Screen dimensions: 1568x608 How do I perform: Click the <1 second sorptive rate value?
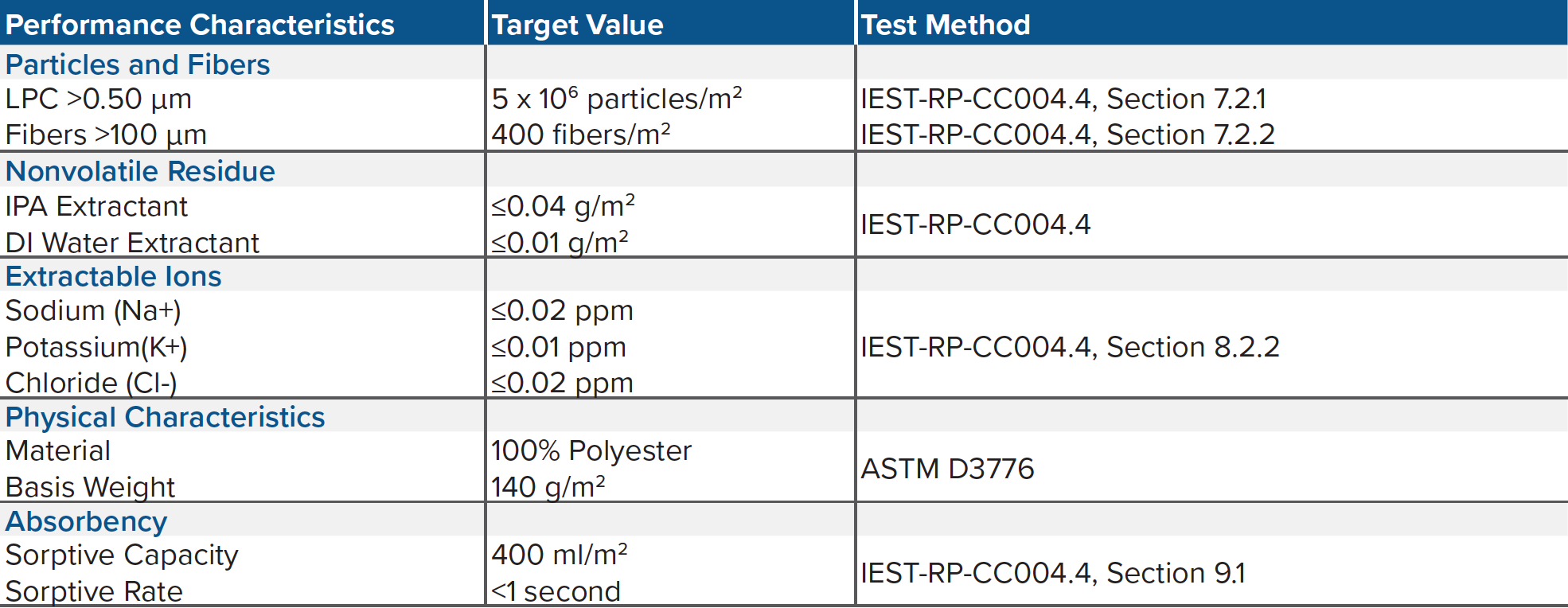point(556,591)
